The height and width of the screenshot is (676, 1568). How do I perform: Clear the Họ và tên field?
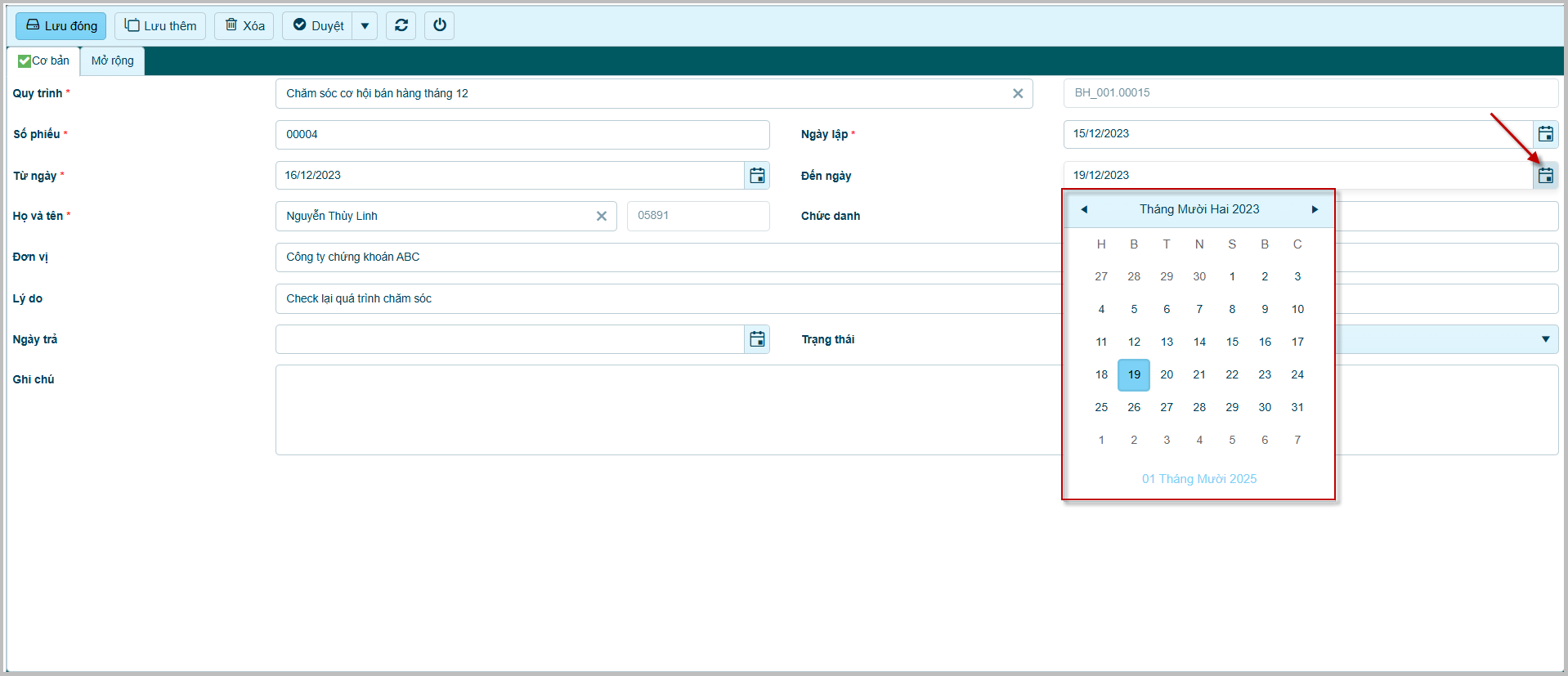click(x=601, y=216)
